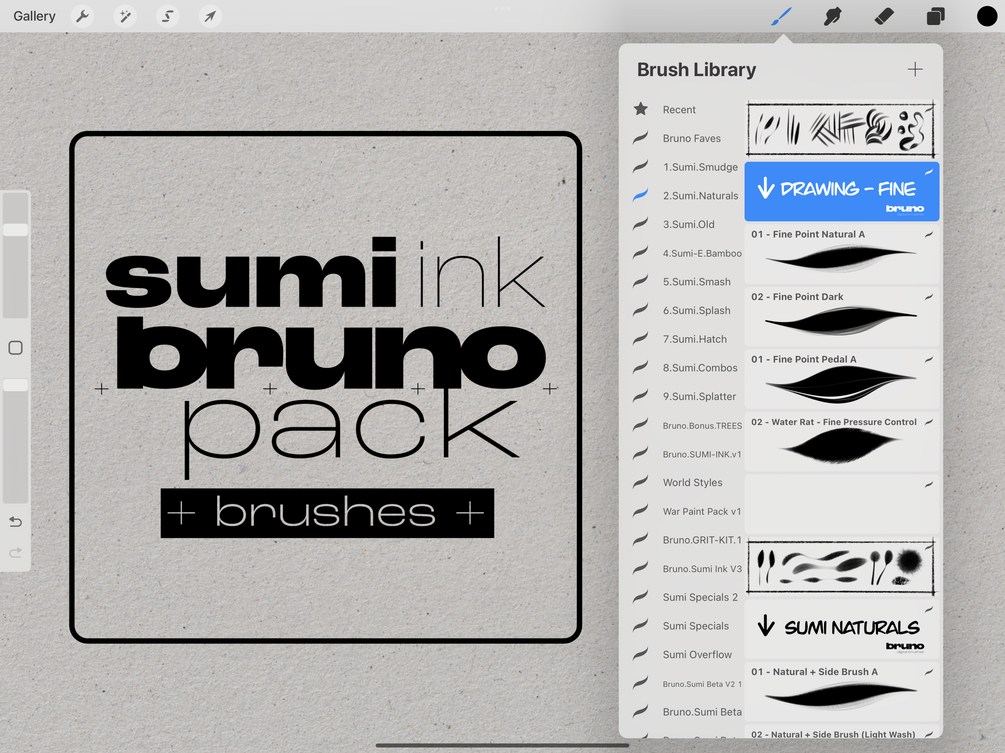Select the 4.Sumi-E.Bamboo brush set
The width and height of the screenshot is (1005, 753).
tap(702, 253)
